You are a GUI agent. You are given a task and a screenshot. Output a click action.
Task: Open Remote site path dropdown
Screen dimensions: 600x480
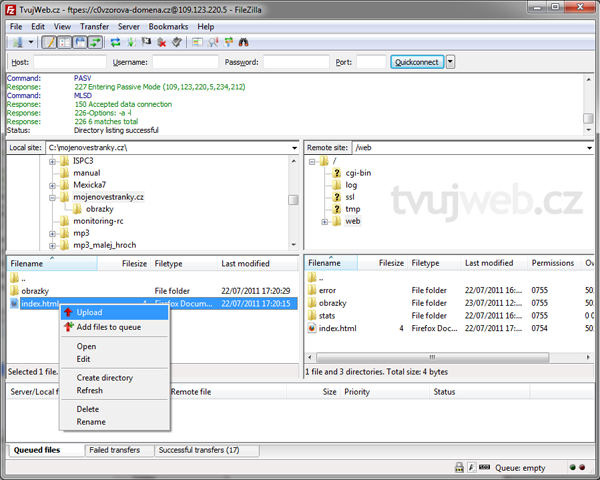point(590,148)
